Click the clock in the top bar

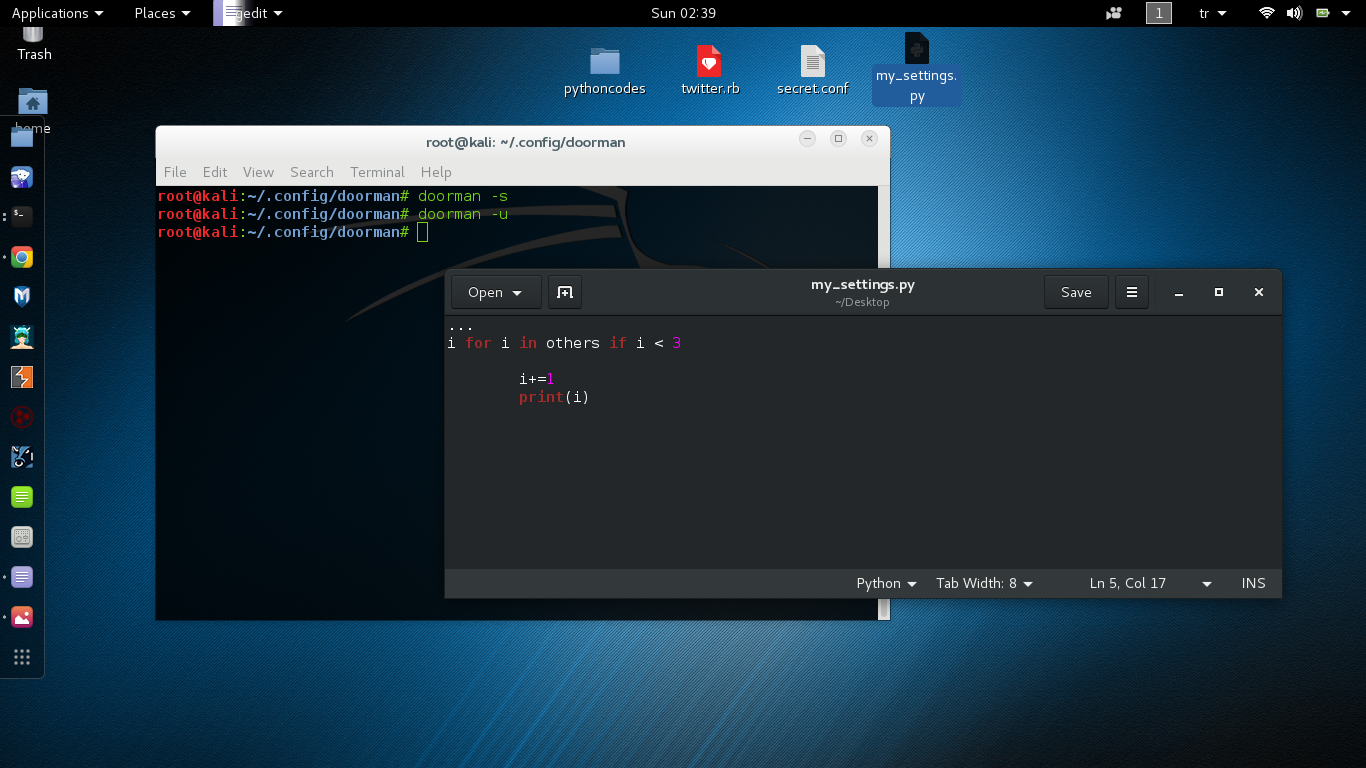pos(683,13)
